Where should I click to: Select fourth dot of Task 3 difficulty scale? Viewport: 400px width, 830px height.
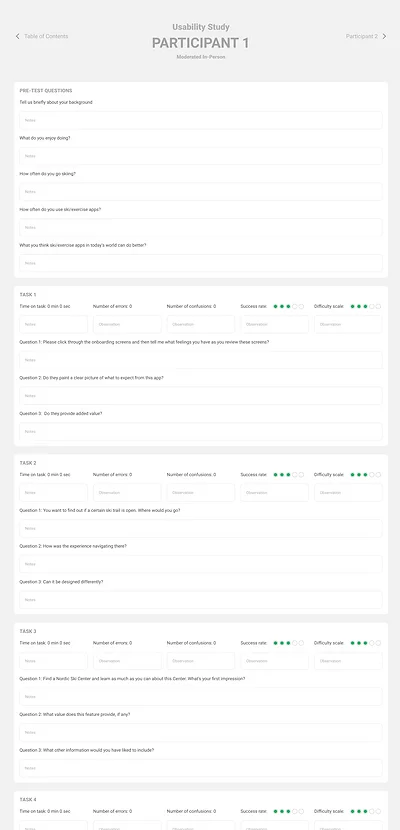pos(372,643)
